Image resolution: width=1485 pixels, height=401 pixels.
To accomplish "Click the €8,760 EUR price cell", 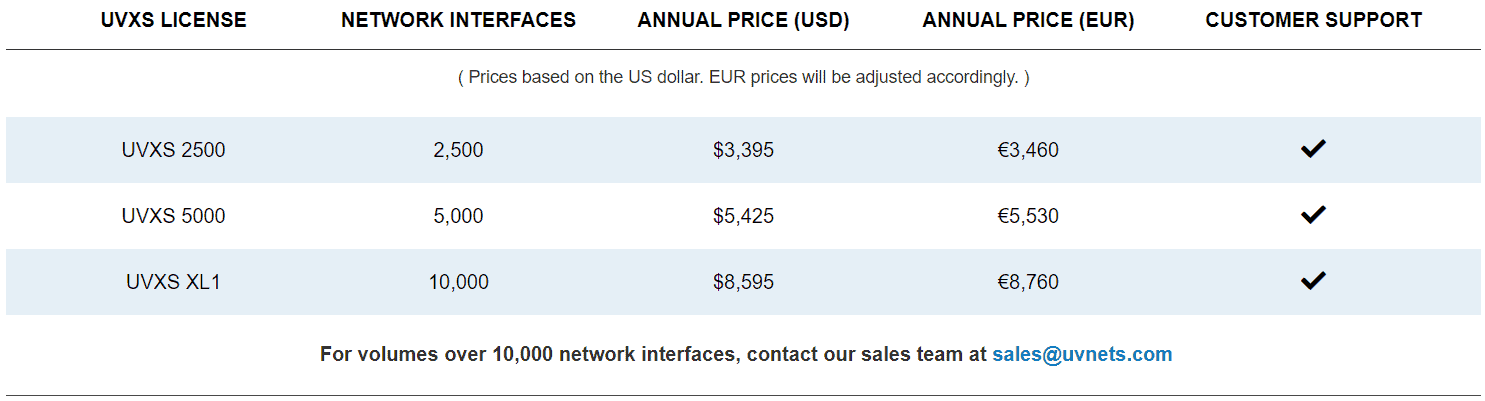I will pyautogui.click(x=1028, y=282).
